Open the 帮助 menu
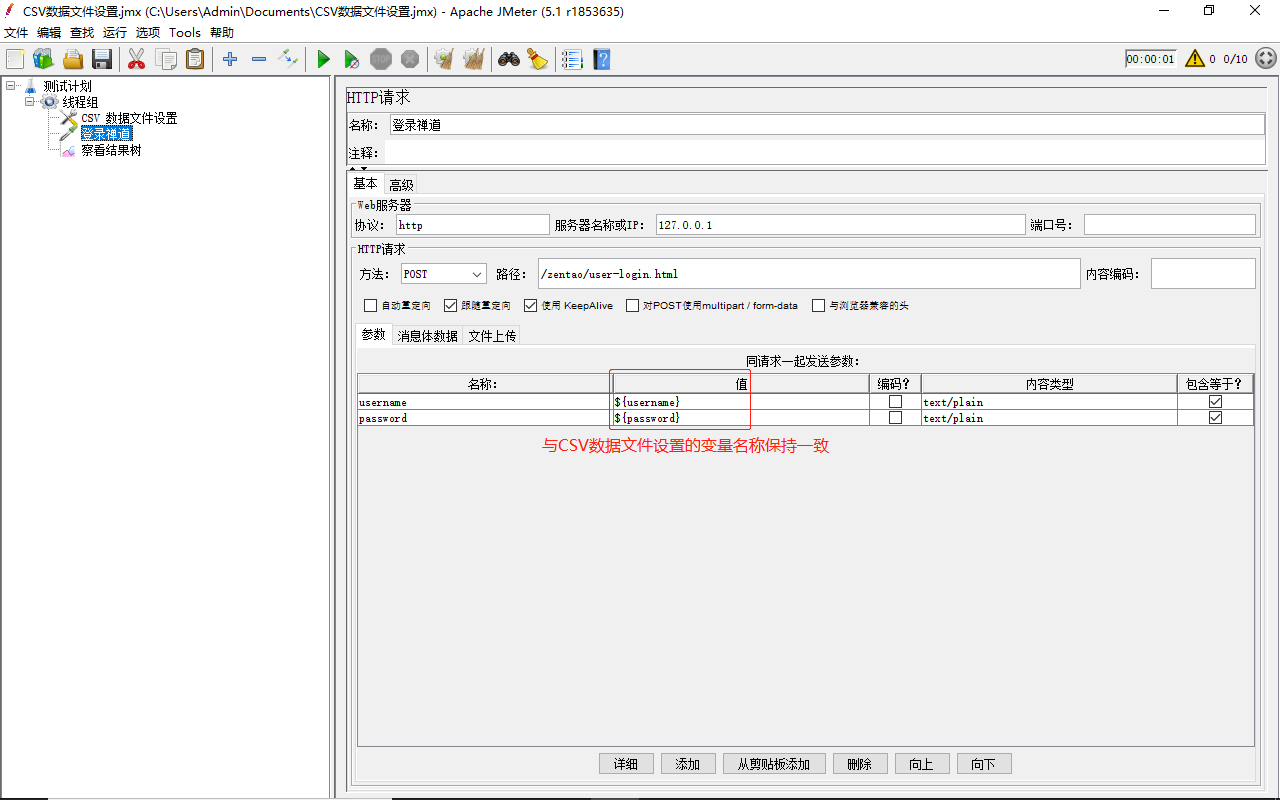The image size is (1280, 800). [x=222, y=32]
